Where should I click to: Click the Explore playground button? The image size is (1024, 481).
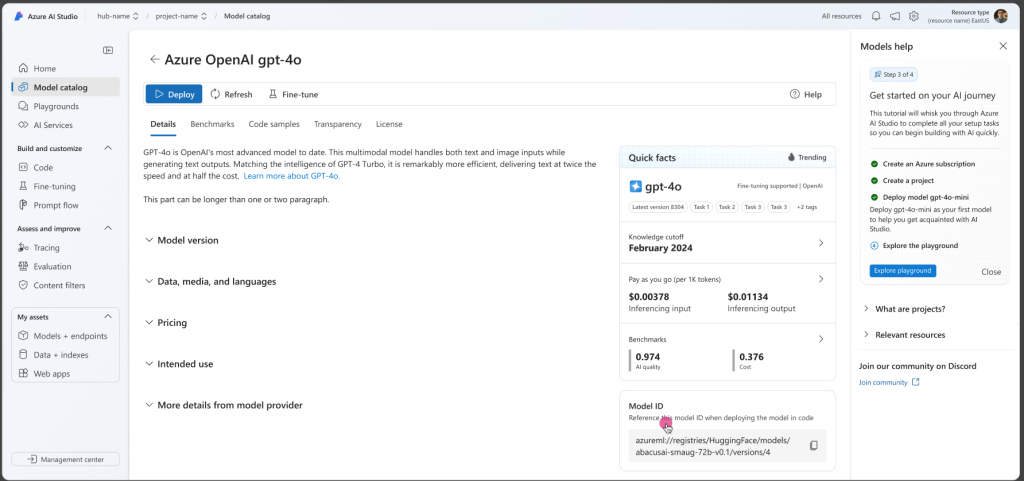(903, 271)
